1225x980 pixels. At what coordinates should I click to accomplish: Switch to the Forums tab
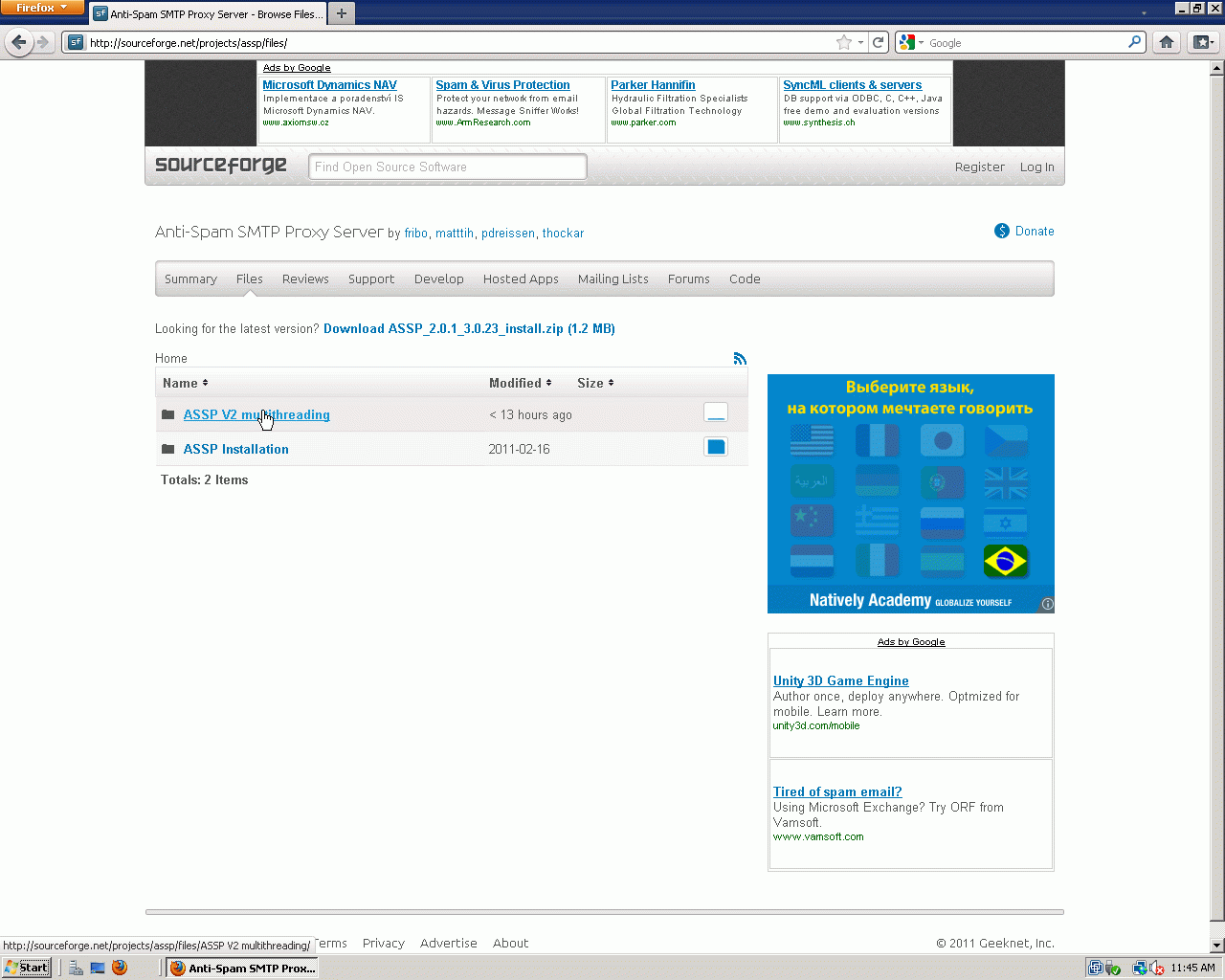tap(689, 278)
